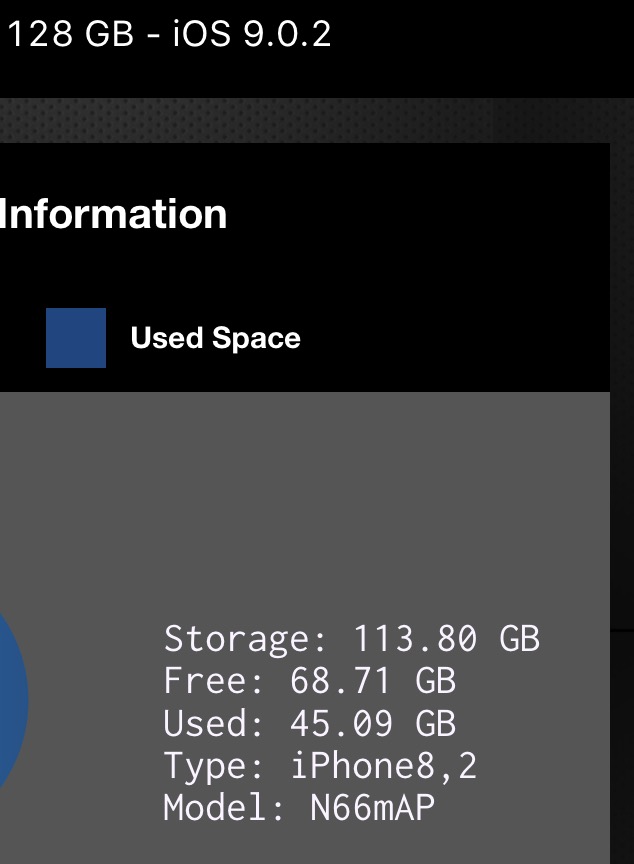This screenshot has width=634, height=864.
Task: Tap the iOS 9.0.2 version text
Action: [252, 34]
